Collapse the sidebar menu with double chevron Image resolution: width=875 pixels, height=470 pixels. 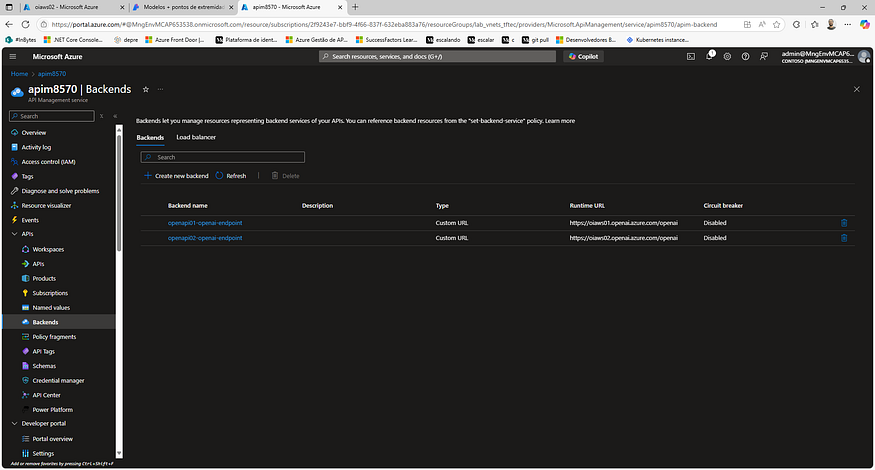(116, 116)
